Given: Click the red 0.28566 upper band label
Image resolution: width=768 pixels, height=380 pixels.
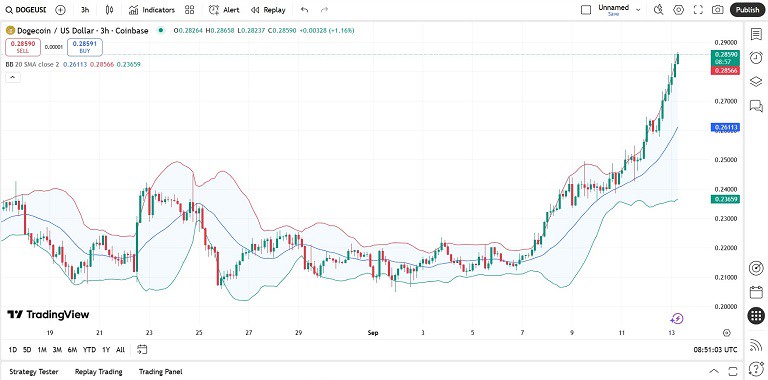Looking at the screenshot, I should click(725, 71).
